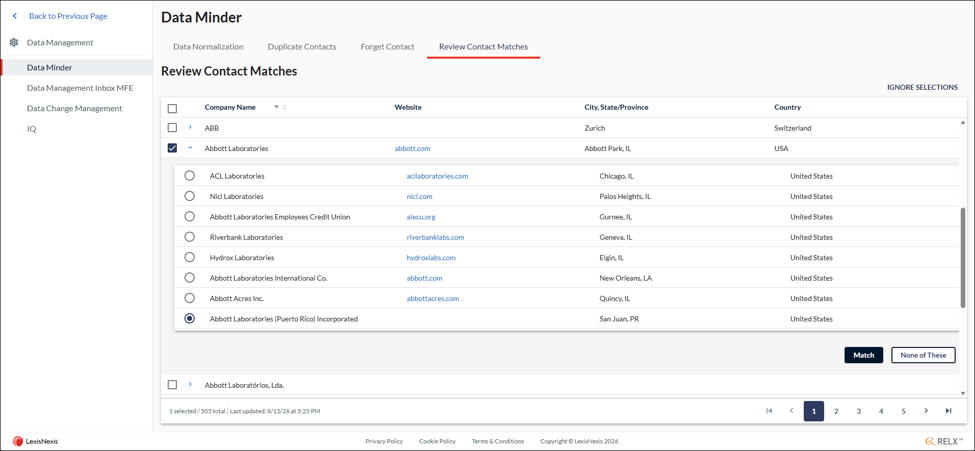Select the Riverbank Laboratories radio button
Screen dimensions: 975x451
pos(190,237)
